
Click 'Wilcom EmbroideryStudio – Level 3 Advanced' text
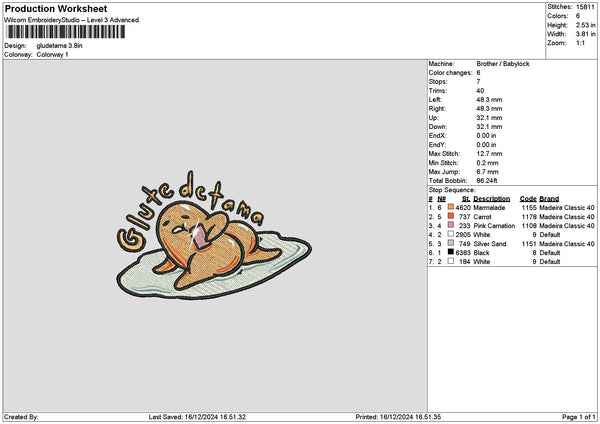point(72,20)
